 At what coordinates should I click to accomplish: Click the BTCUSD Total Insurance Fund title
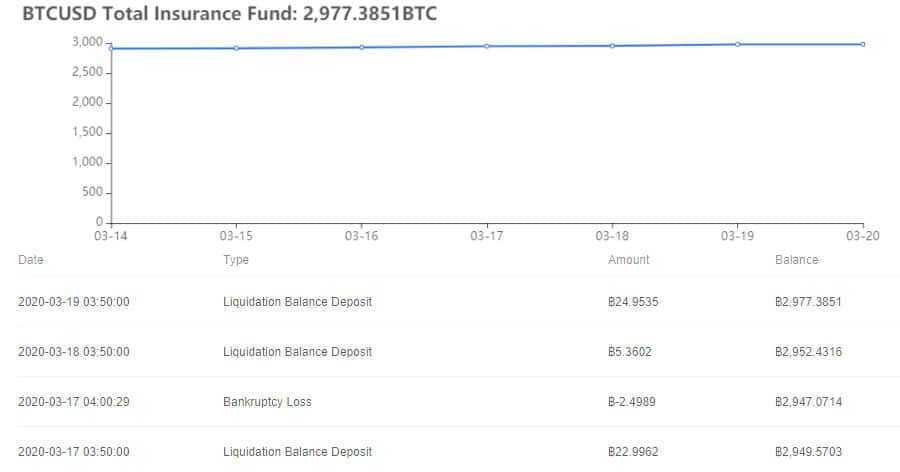point(229,15)
